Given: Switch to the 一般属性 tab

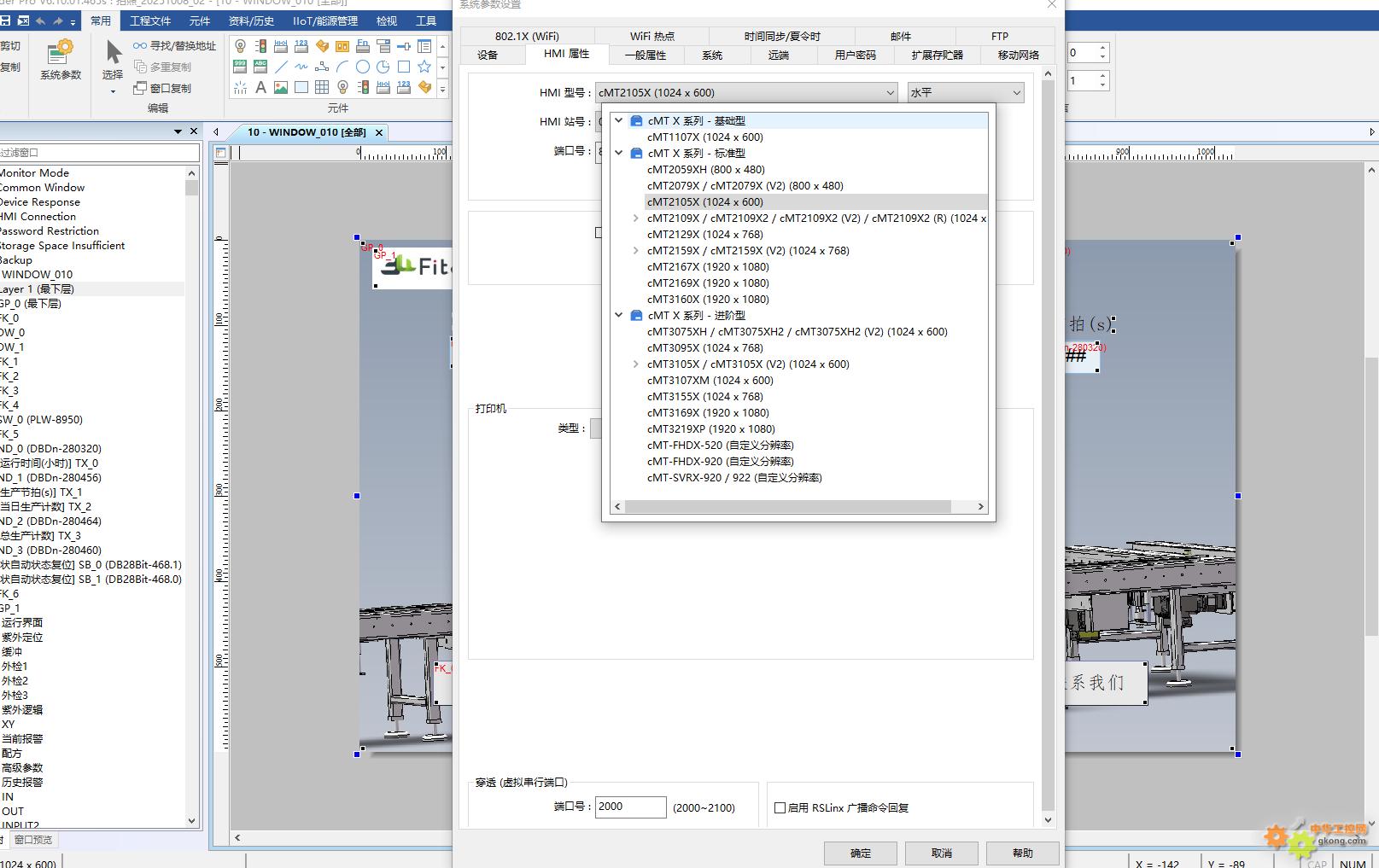Looking at the screenshot, I should [645, 55].
